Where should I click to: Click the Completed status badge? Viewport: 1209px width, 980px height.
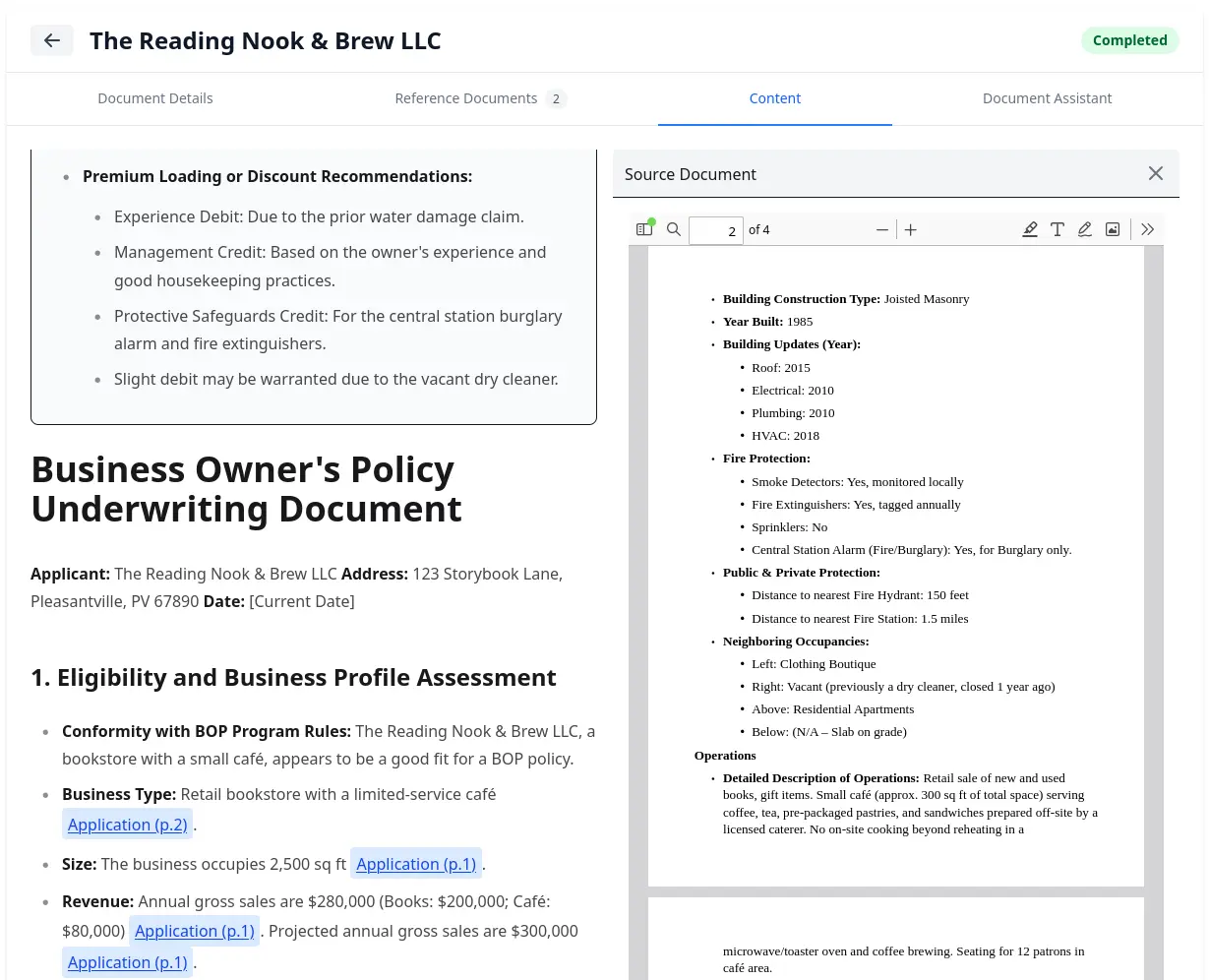pos(1129,40)
